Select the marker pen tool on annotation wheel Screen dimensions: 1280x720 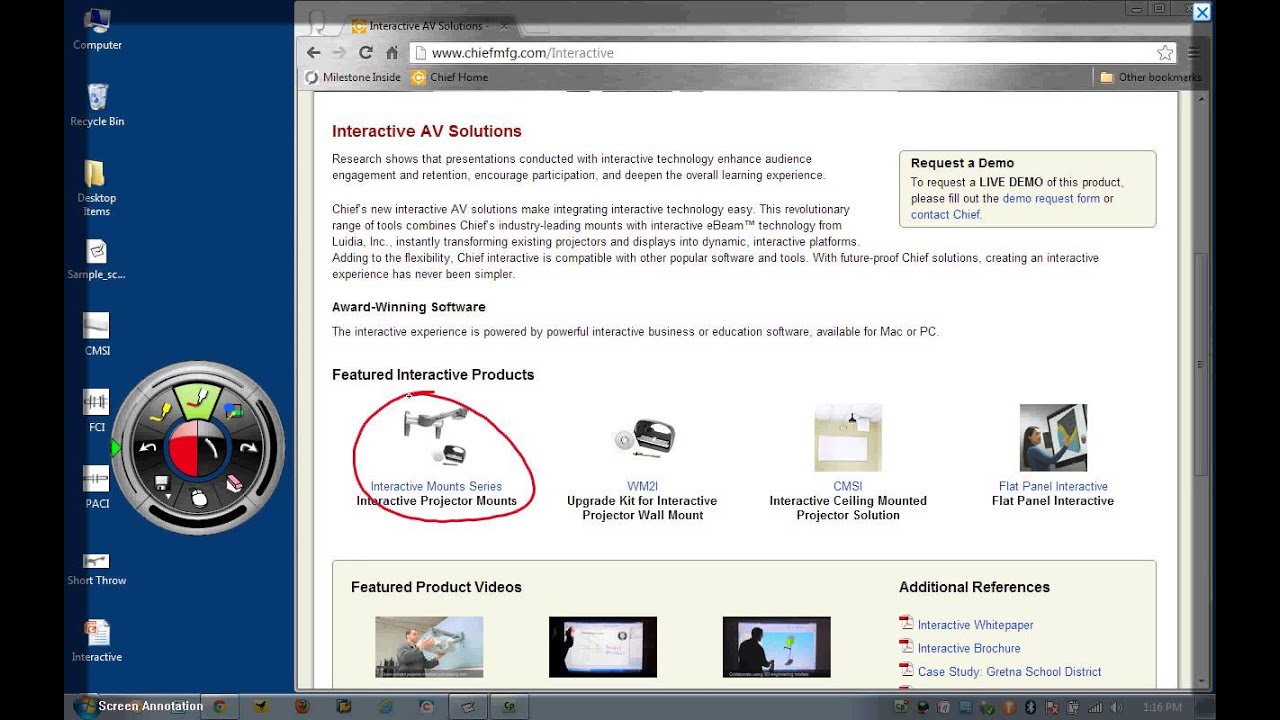click(198, 401)
